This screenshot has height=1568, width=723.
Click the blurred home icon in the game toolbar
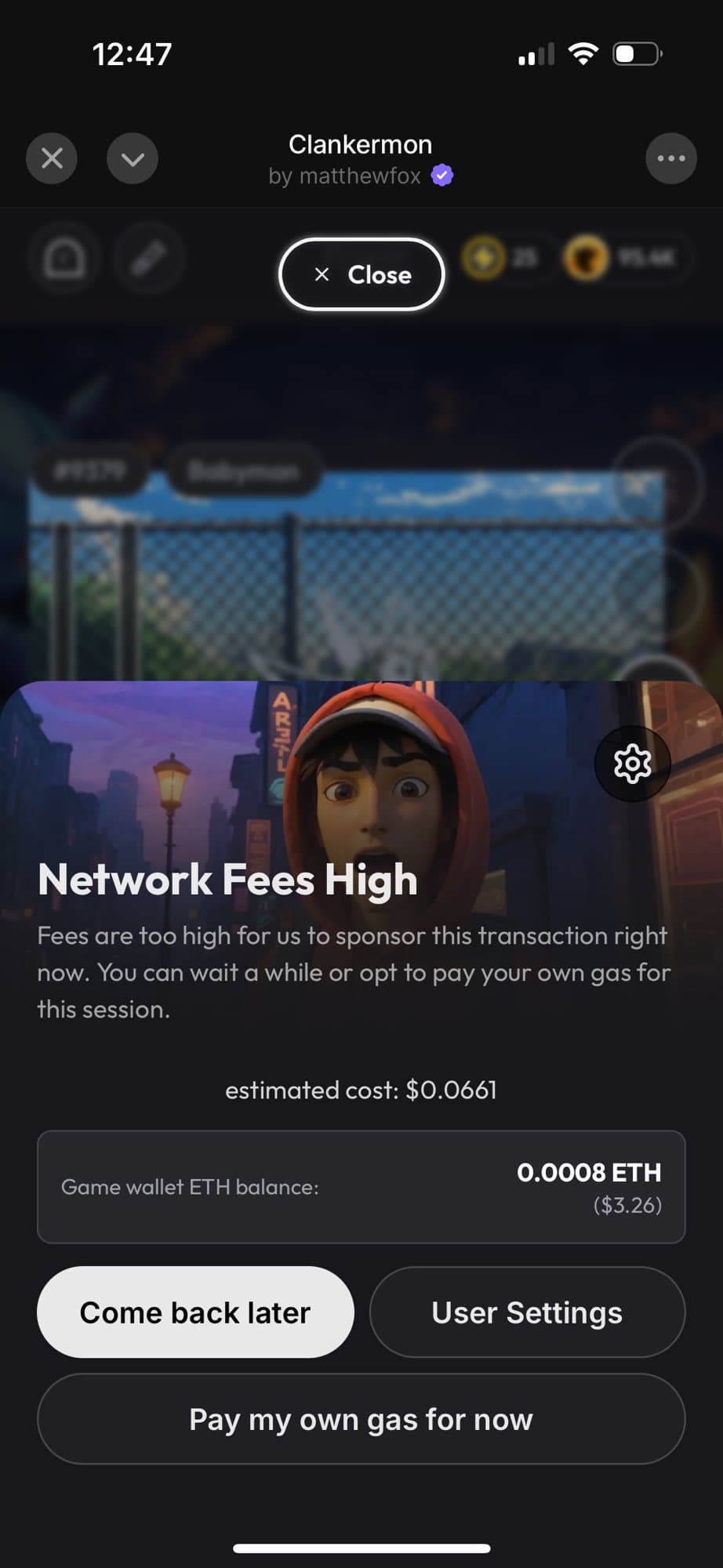(64, 258)
